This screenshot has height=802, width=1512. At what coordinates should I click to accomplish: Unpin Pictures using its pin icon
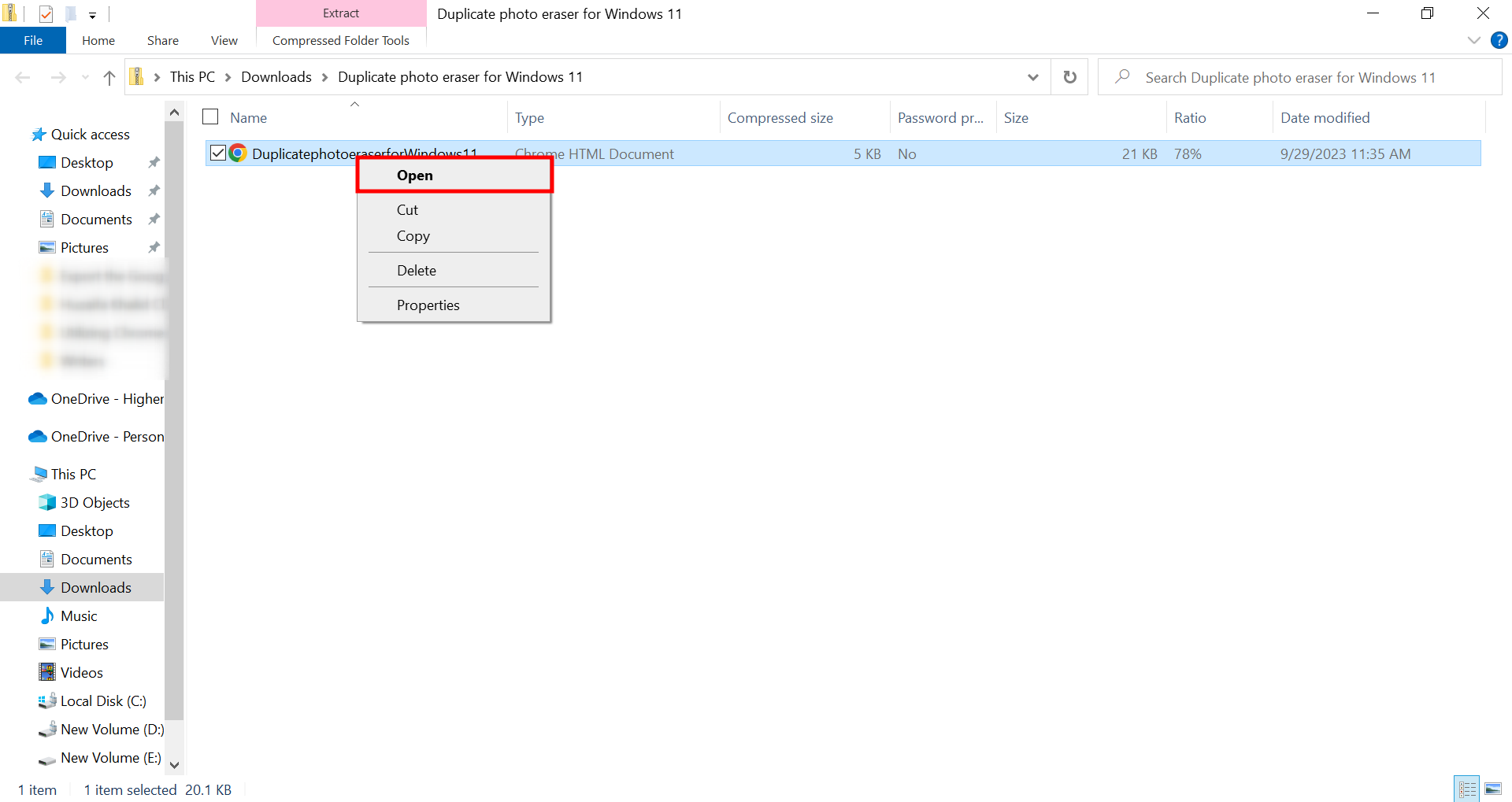154,246
